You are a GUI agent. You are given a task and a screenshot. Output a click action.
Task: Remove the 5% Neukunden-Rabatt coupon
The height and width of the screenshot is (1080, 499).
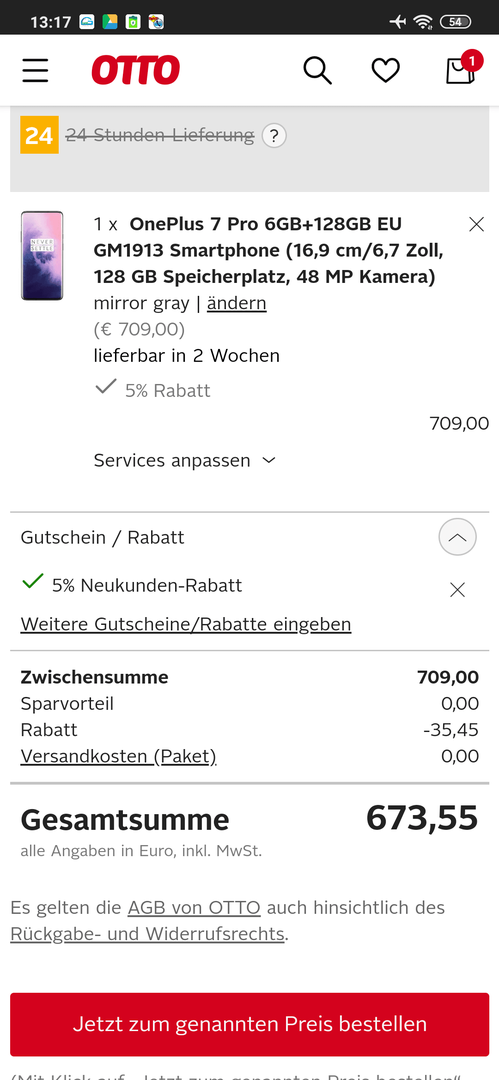pyautogui.click(x=457, y=590)
